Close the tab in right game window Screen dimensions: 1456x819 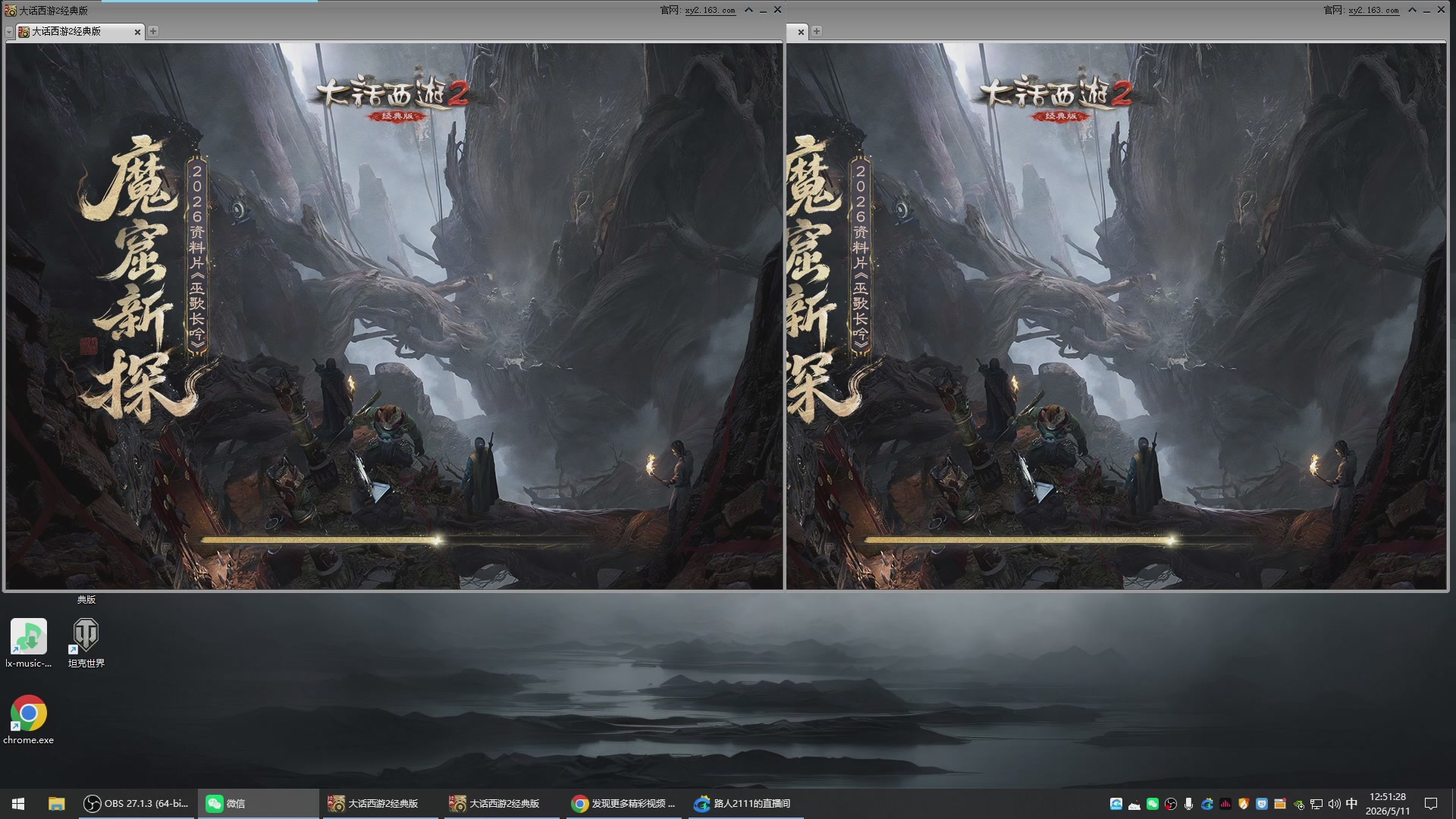(x=801, y=32)
